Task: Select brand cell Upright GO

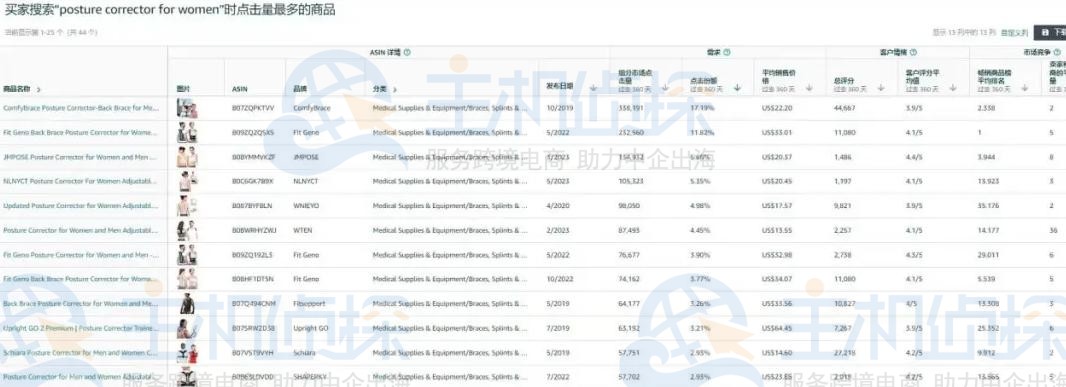Action: tap(311, 329)
